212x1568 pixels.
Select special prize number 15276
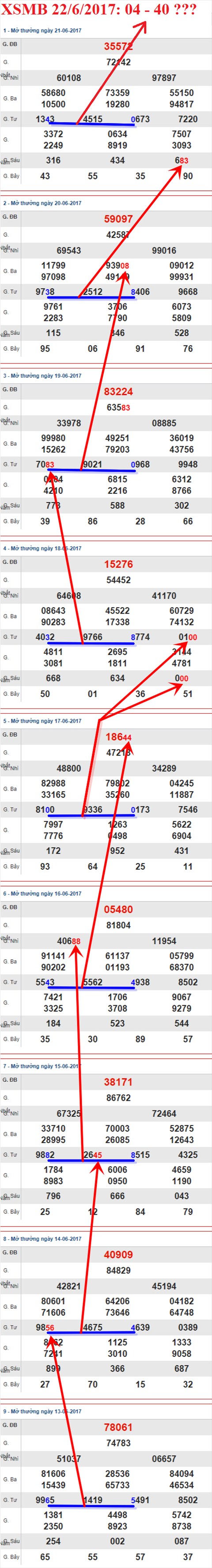[x=118, y=564]
